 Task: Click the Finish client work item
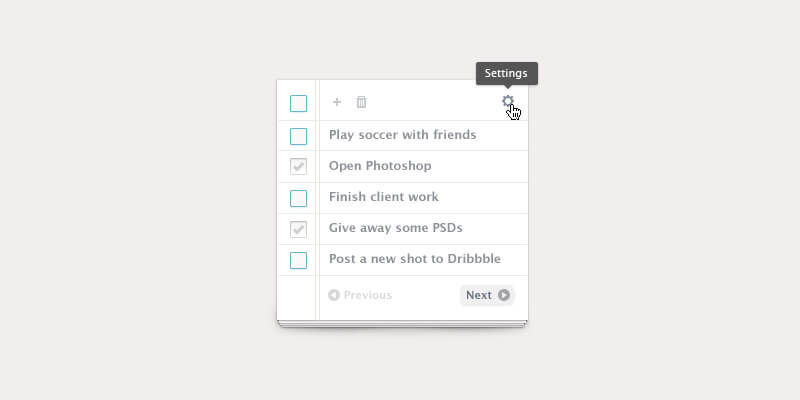383,197
